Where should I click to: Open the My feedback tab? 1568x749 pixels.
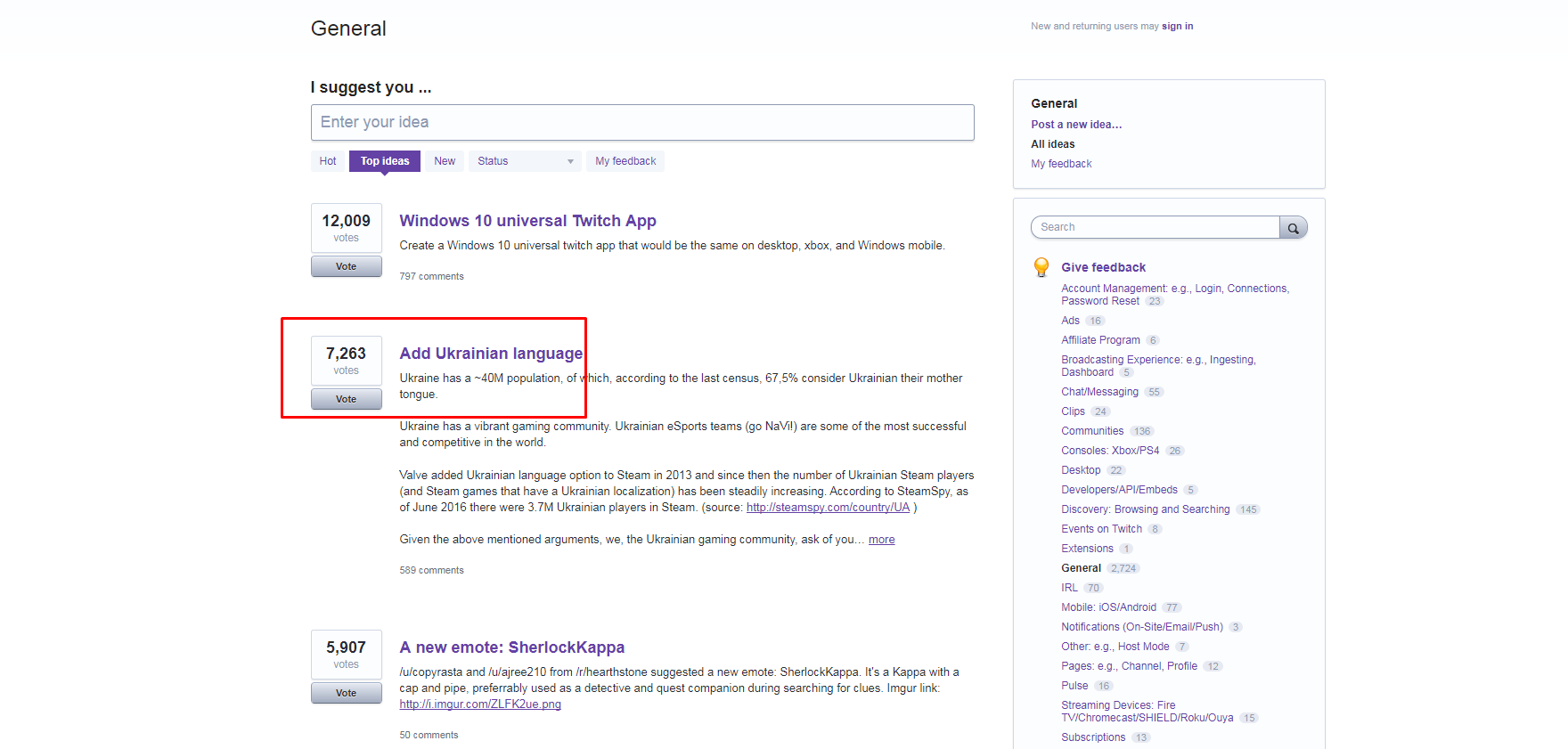pos(625,161)
